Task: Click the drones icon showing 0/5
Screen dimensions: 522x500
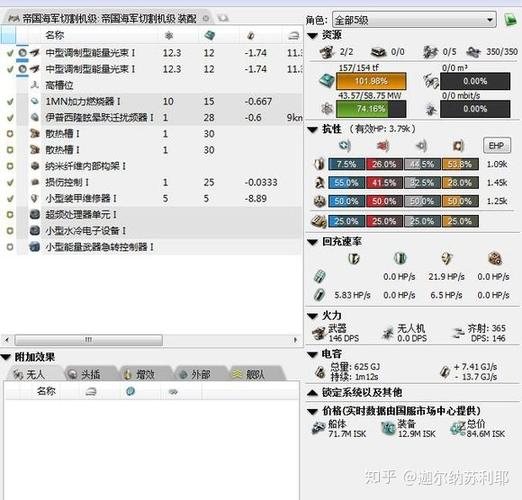Action: [x=430, y=52]
